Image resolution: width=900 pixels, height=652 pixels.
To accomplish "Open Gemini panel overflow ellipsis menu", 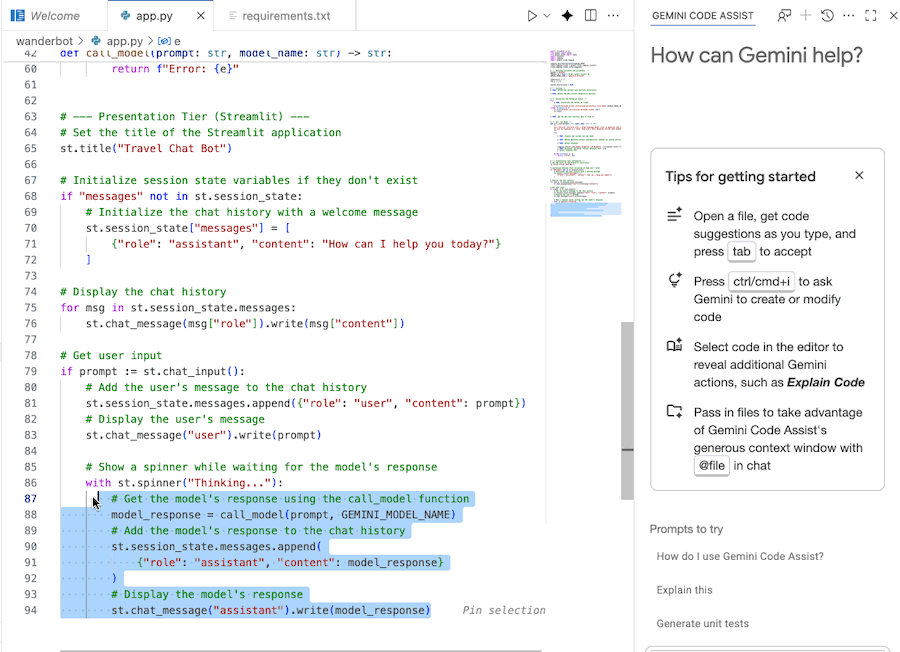I will (849, 15).
